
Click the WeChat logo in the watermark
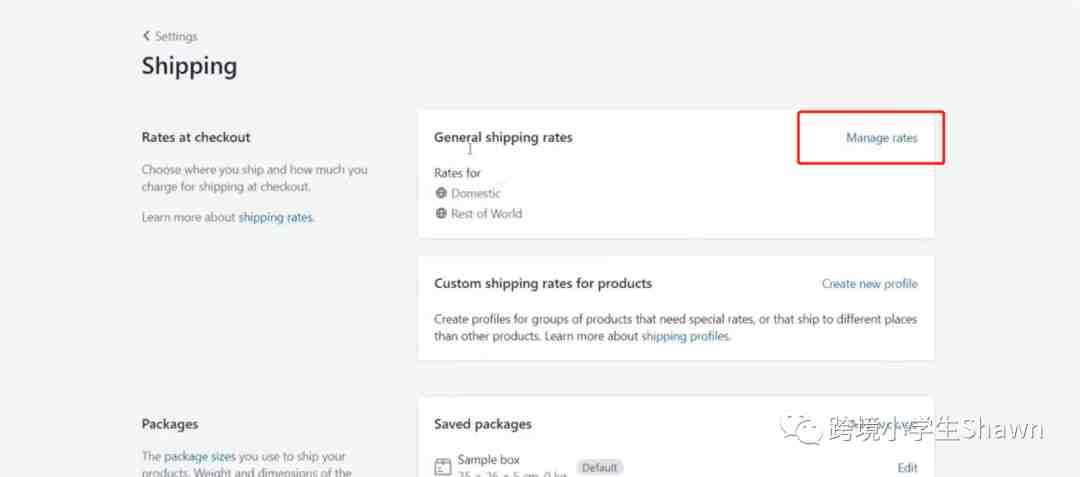point(806,430)
